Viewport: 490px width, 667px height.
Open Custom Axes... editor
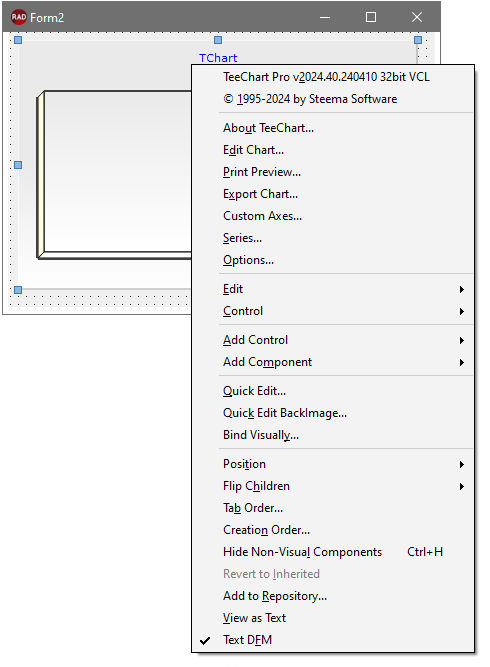(333, 216)
